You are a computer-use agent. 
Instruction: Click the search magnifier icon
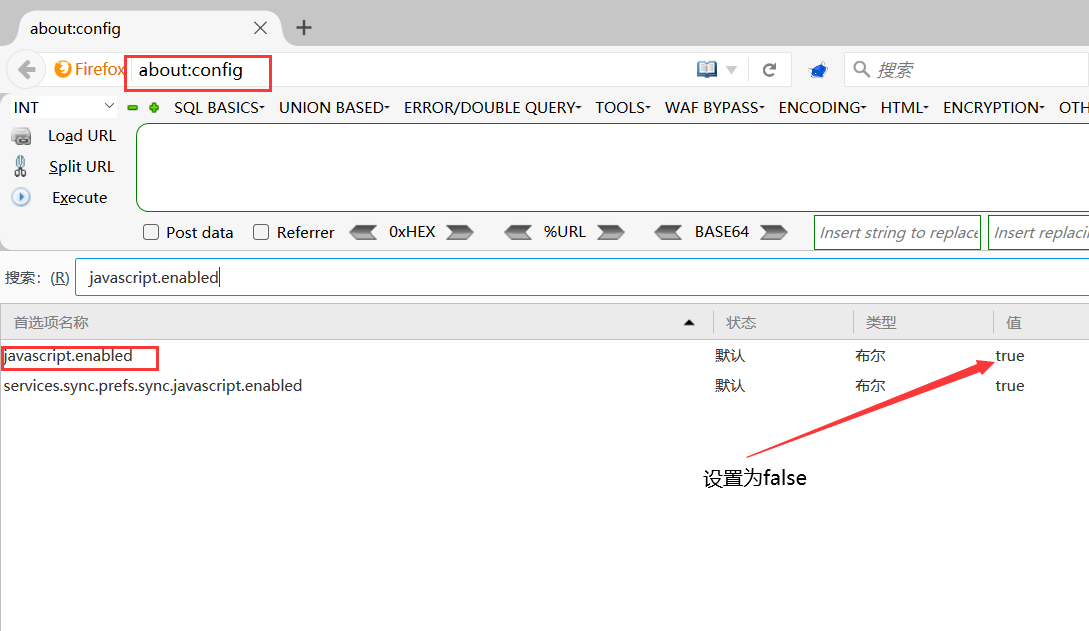click(x=861, y=69)
